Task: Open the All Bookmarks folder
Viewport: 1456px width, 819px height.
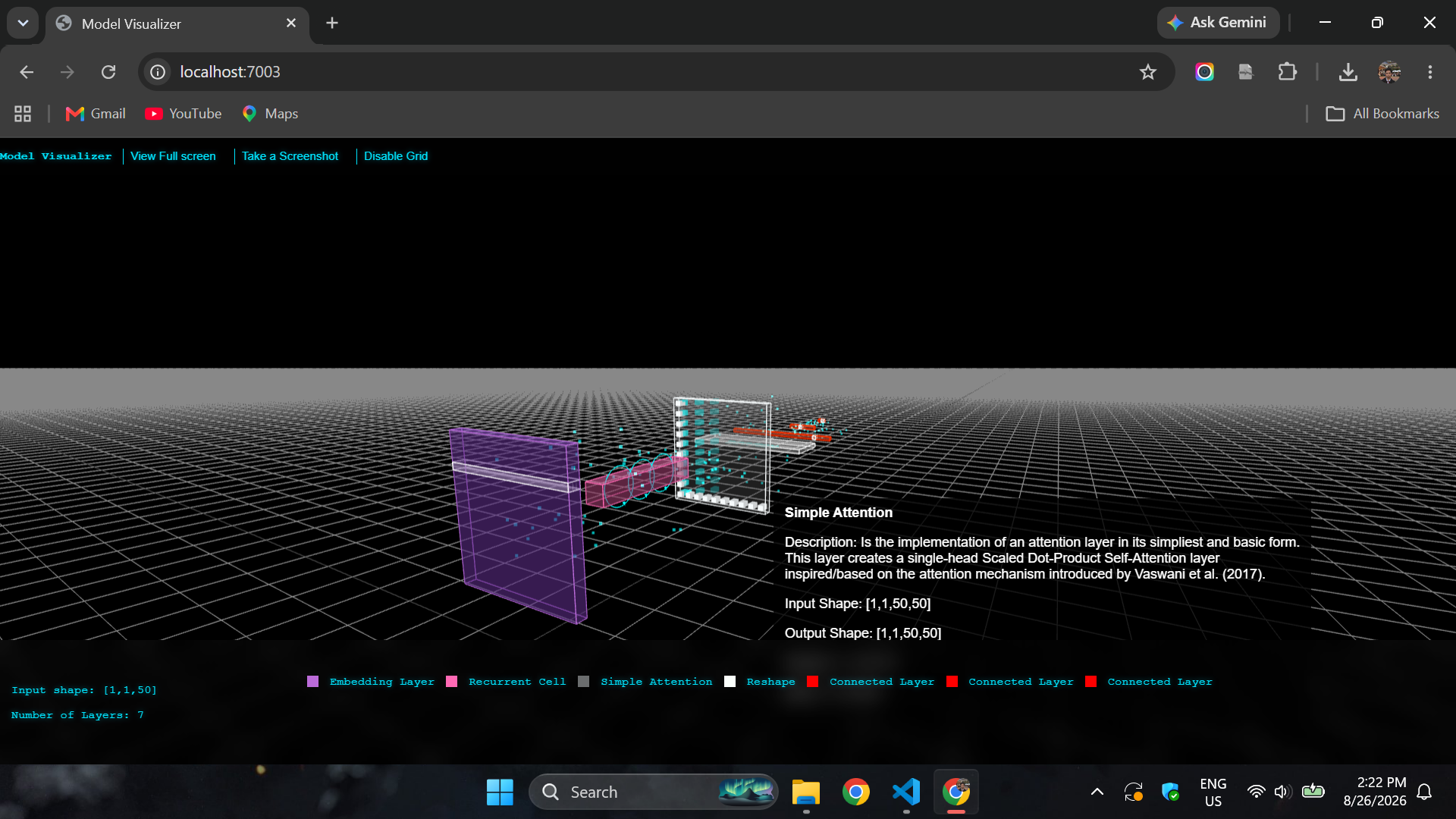Action: click(1382, 114)
